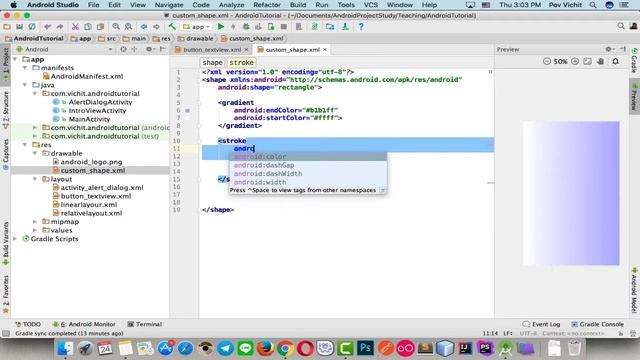Screen dimensions: 640x360
Task: Open the Navigate menu
Action: click(x=169, y=5)
